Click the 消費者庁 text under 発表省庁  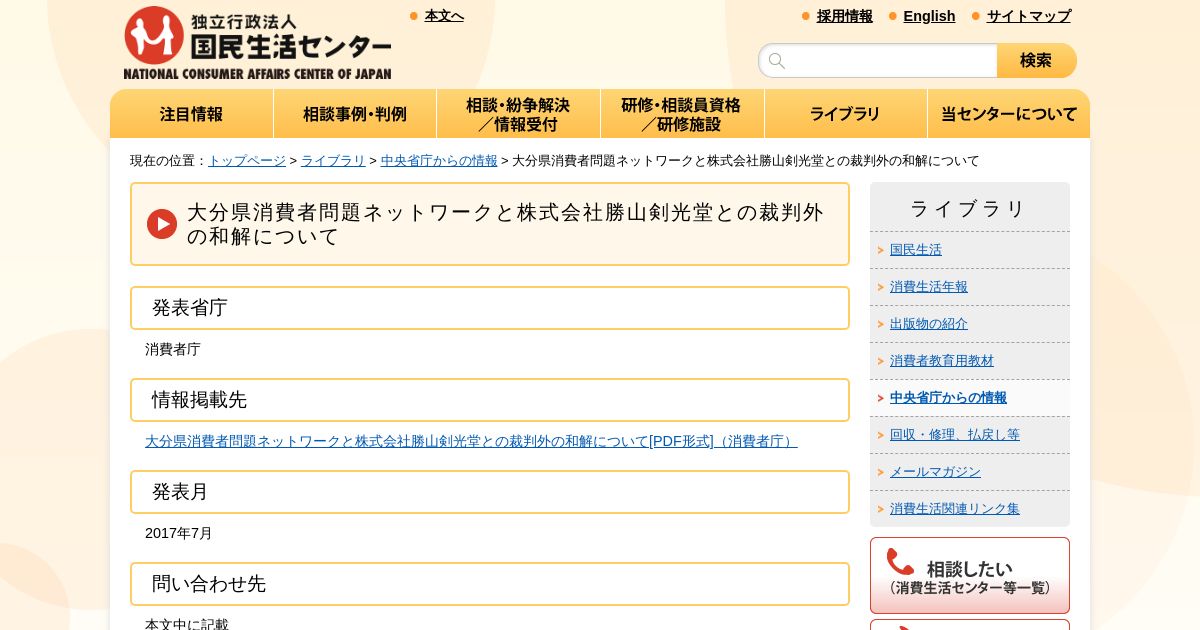pyautogui.click(x=173, y=350)
